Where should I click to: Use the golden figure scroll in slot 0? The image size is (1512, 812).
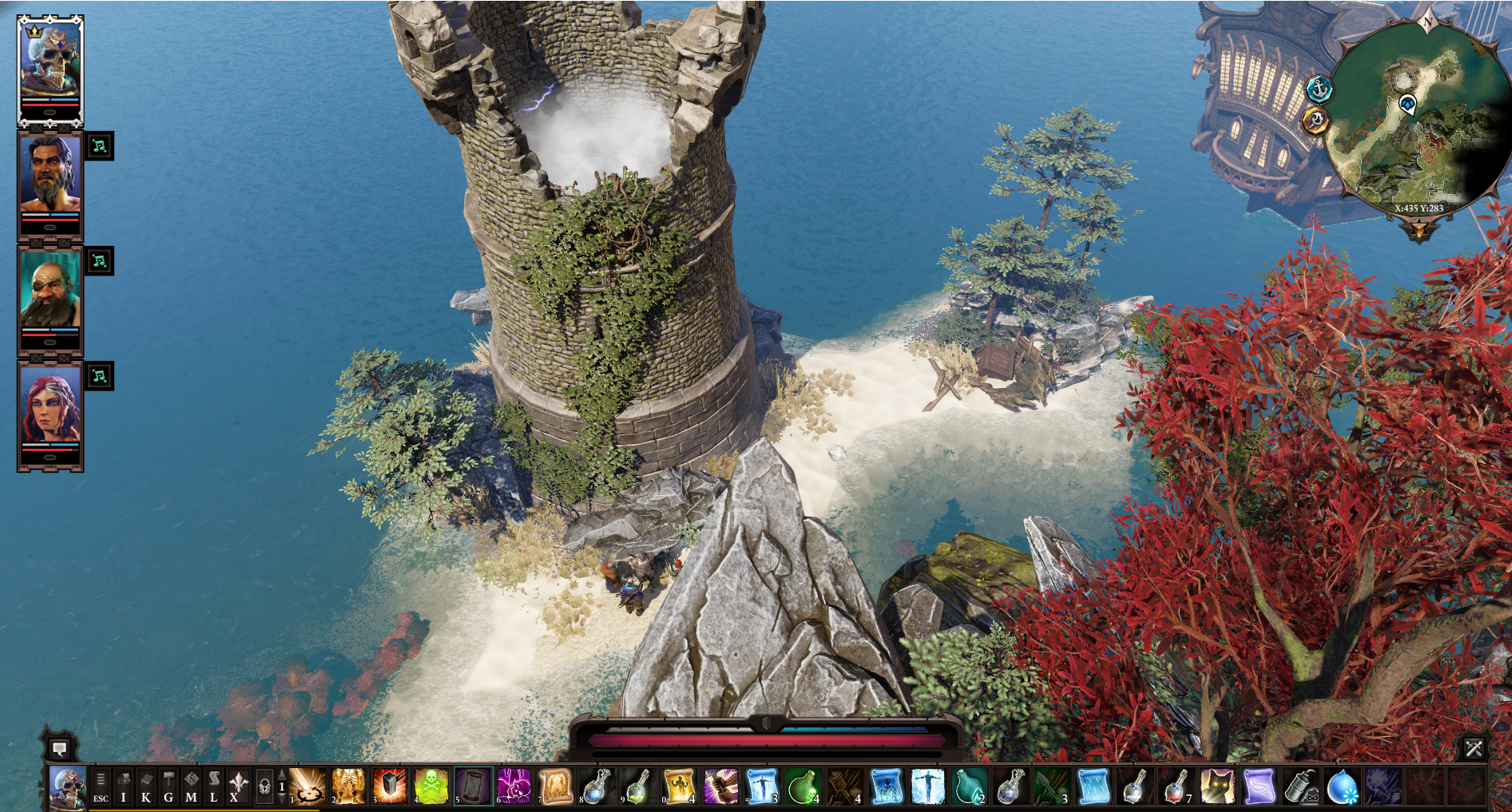(680, 786)
